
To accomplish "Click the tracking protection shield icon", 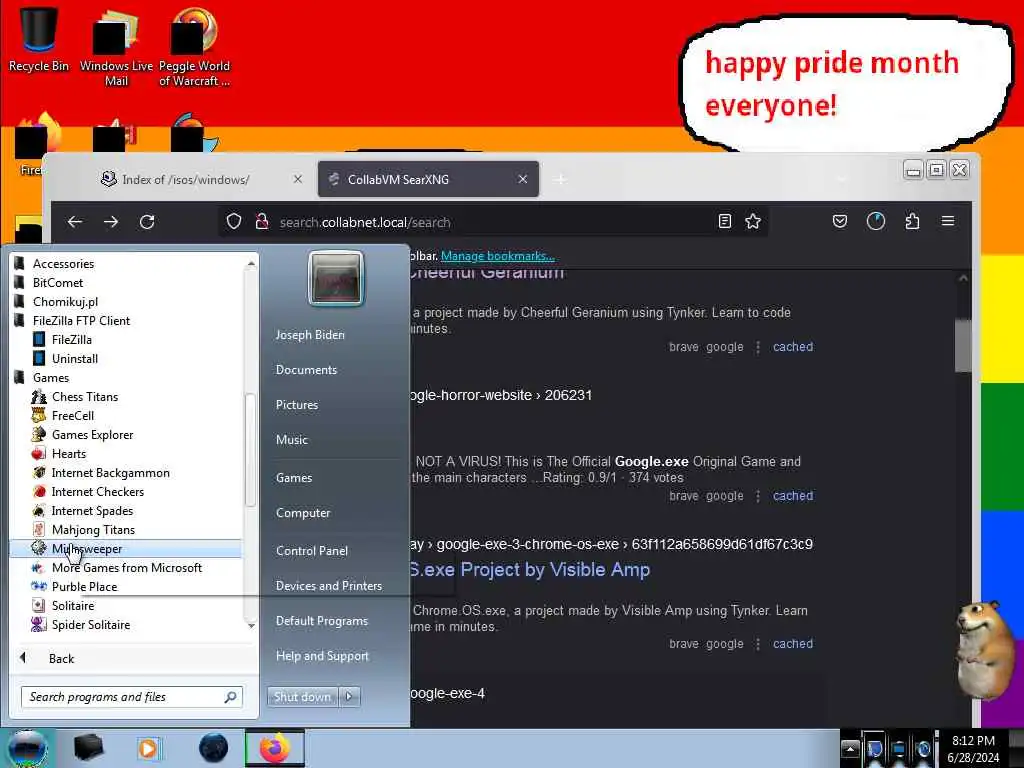I will (x=234, y=222).
